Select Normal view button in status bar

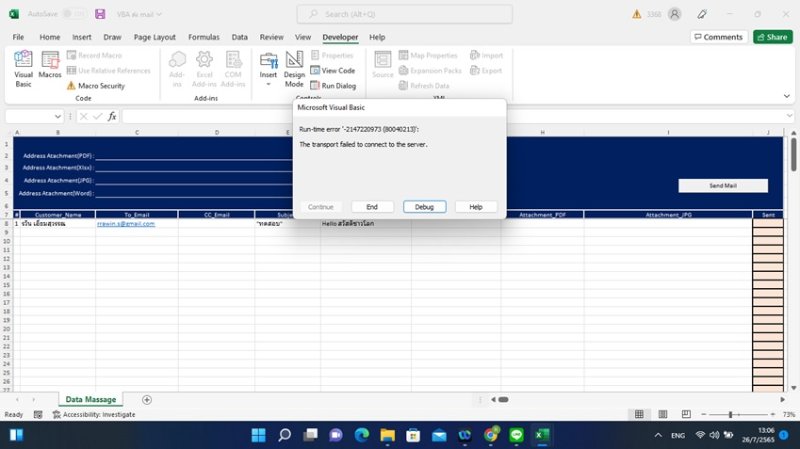[639, 414]
